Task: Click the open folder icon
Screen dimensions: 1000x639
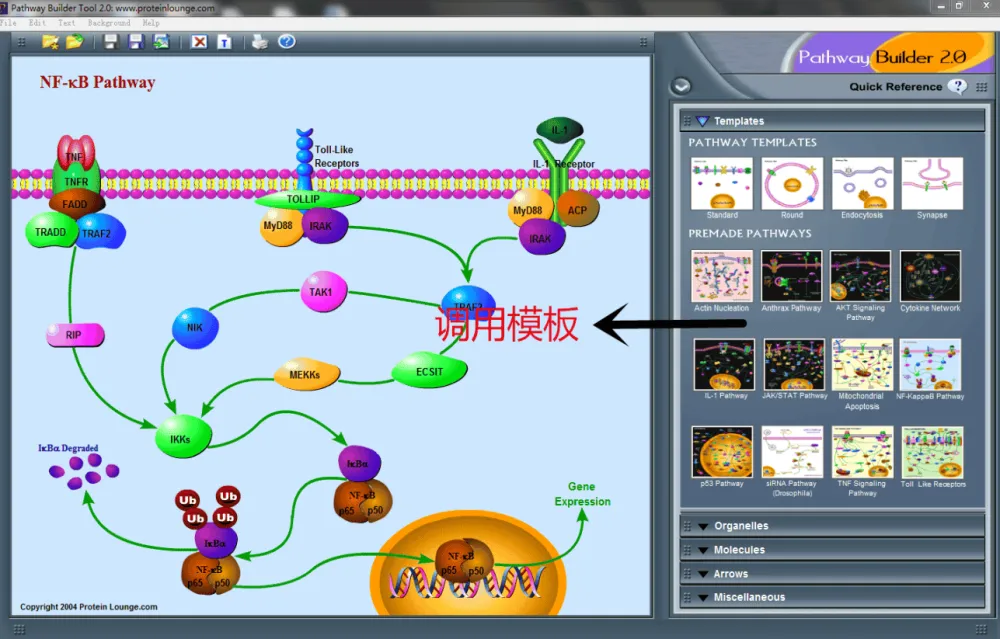Action: coord(75,42)
